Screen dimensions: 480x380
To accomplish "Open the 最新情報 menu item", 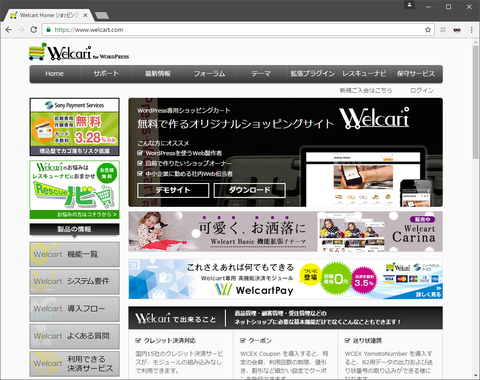I will tap(158, 74).
